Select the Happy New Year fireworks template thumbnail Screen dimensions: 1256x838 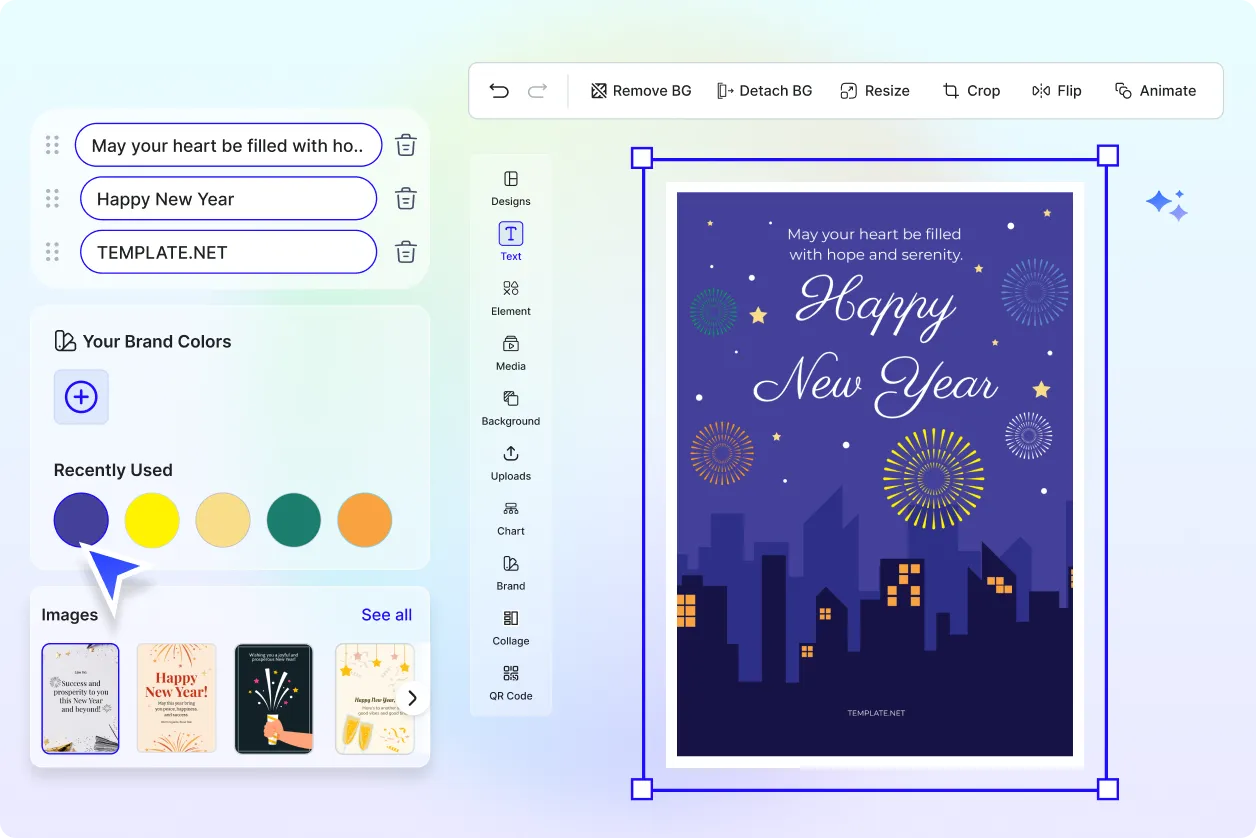coord(176,698)
